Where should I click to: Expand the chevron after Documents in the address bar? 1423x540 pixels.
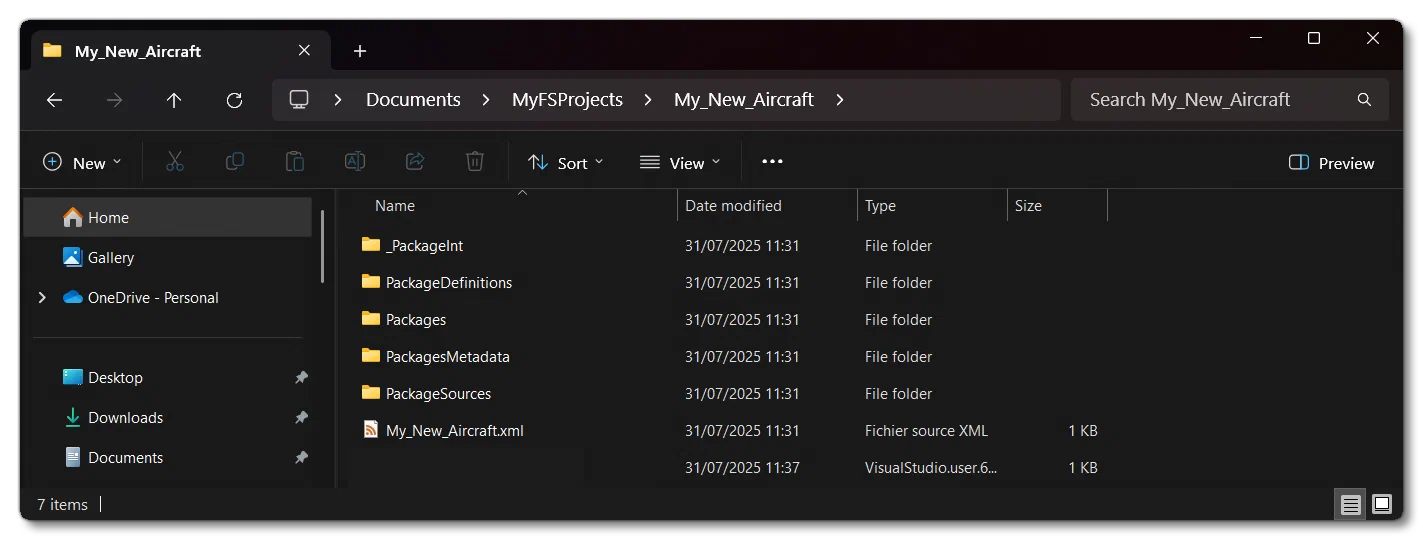[x=487, y=100]
